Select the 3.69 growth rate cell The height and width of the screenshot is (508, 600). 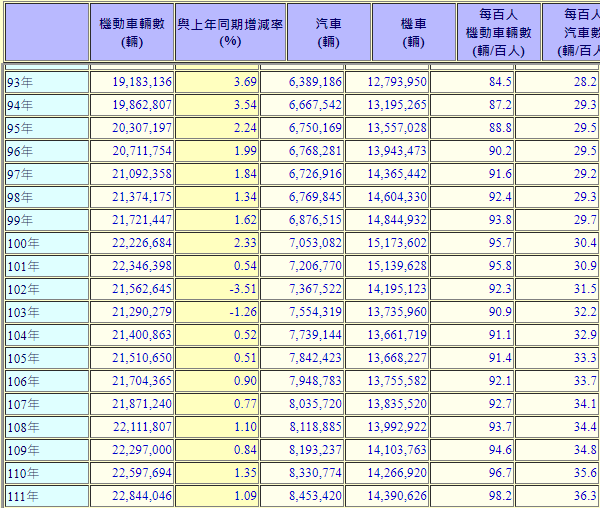[x=217, y=82]
